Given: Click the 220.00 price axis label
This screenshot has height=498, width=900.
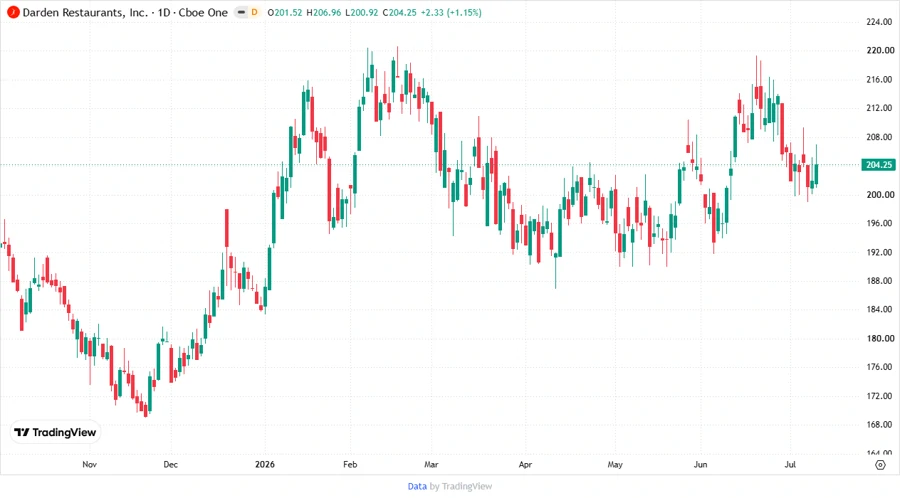Looking at the screenshot, I should 879,50.
